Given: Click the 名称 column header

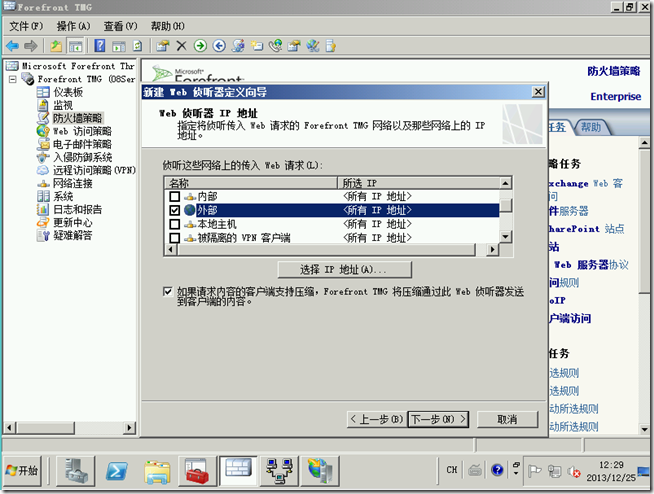Looking at the screenshot, I should [x=252, y=183].
